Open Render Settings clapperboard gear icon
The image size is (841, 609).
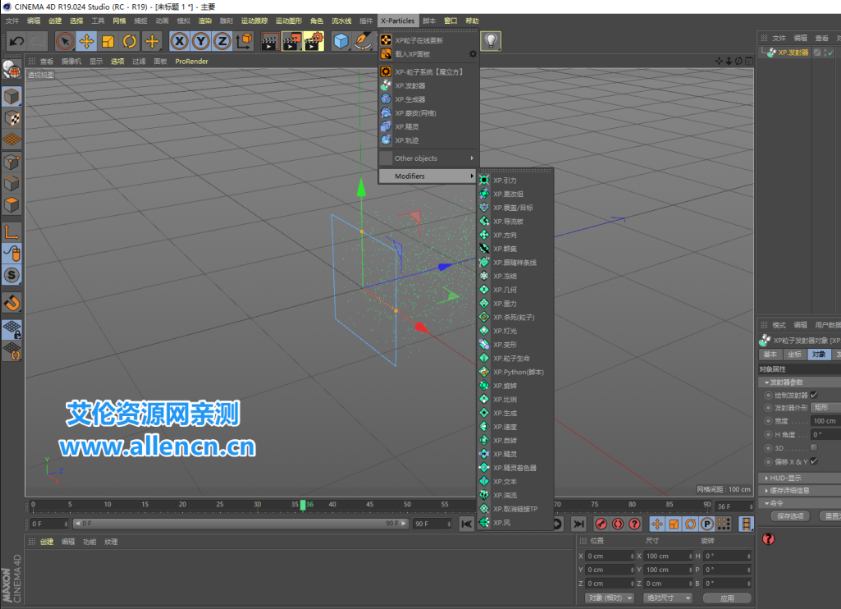click(x=313, y=41)
